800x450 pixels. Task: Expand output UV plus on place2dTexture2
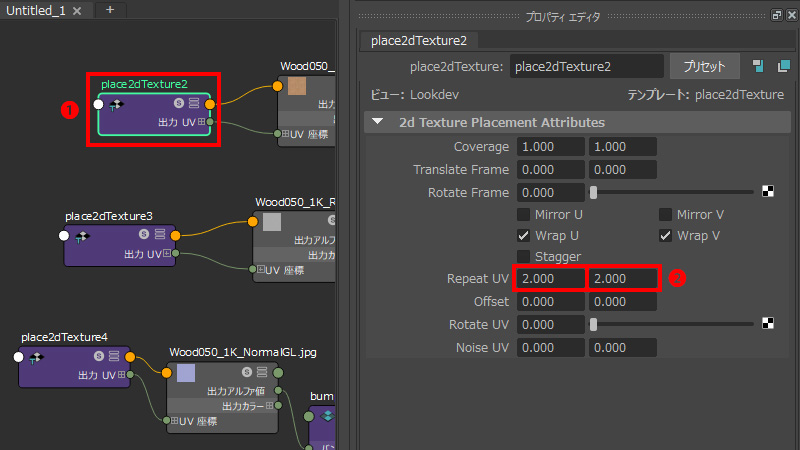201,122
